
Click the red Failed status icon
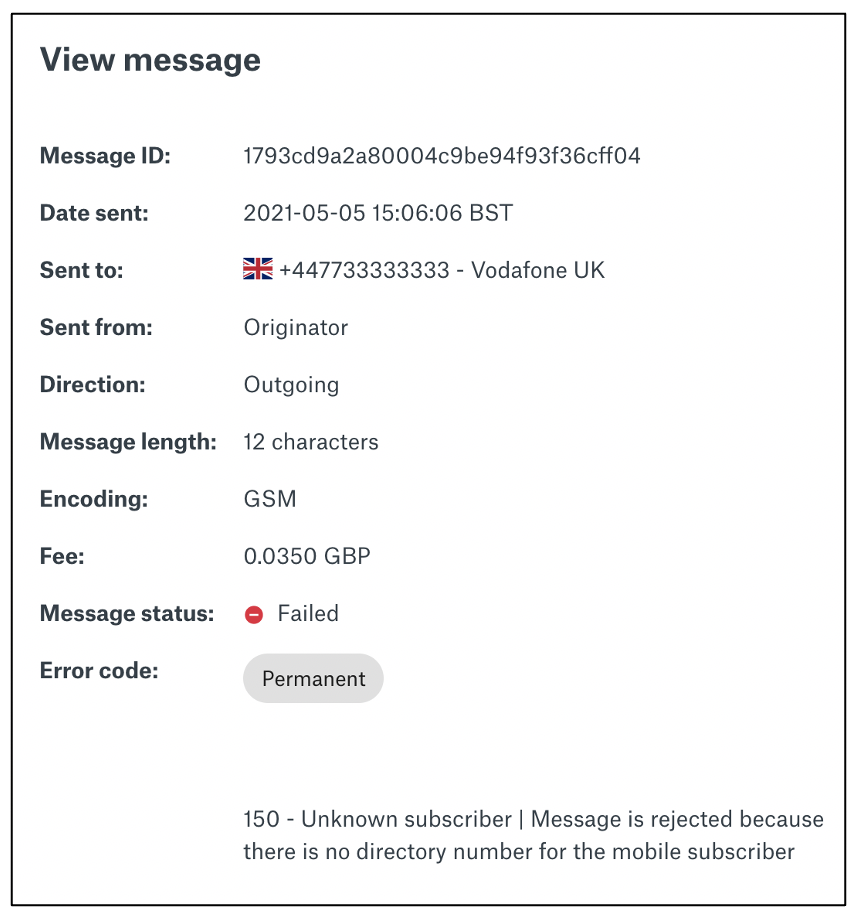point(253,614)
